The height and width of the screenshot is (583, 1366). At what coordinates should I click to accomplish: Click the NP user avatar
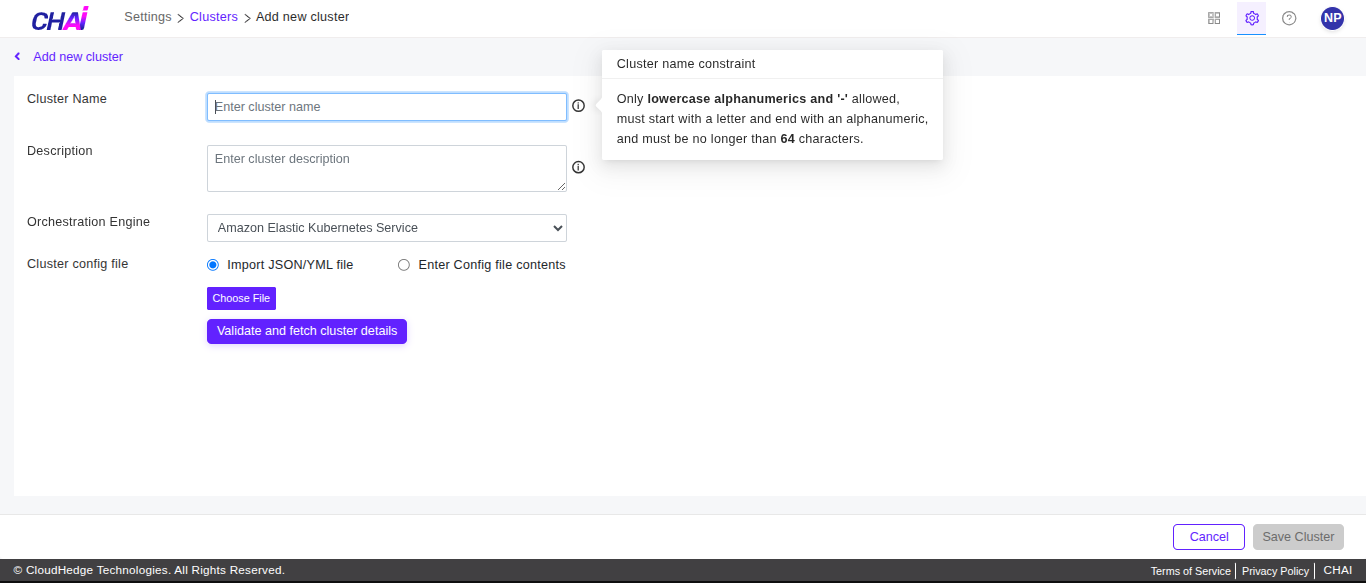[x=1332, y=18]
